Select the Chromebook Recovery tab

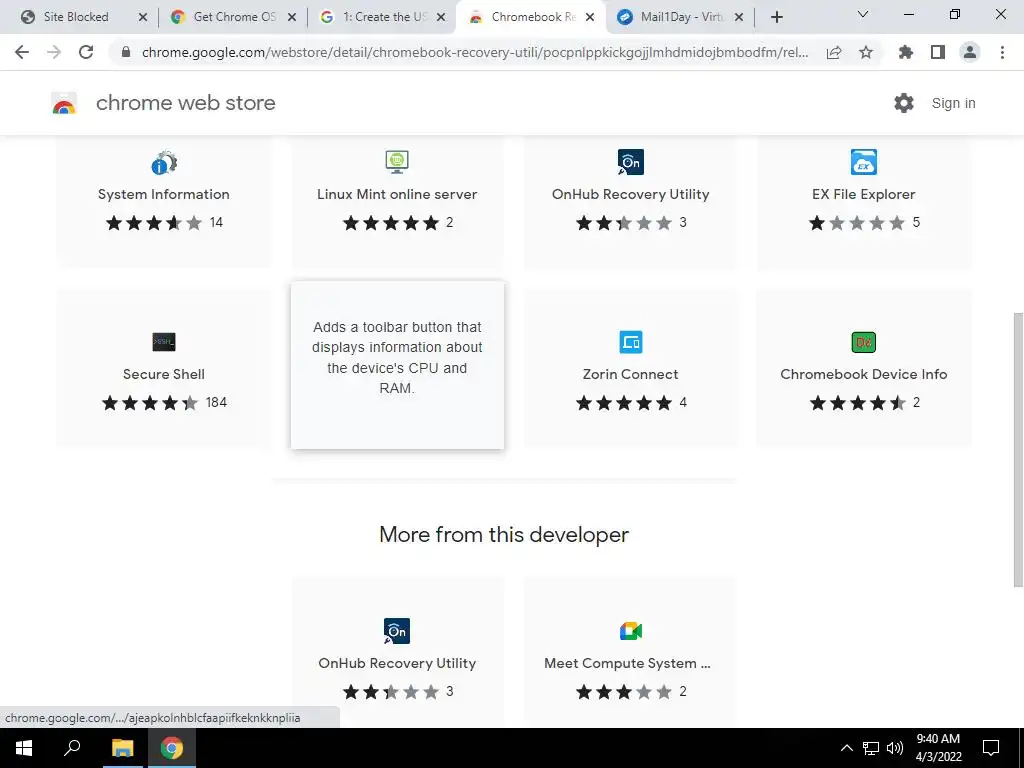530,17
